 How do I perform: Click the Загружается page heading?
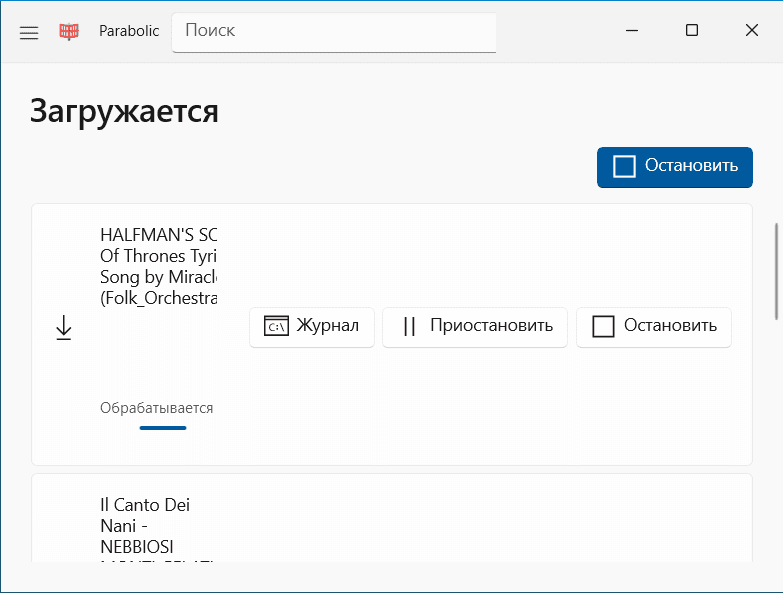tap(124, 112)
